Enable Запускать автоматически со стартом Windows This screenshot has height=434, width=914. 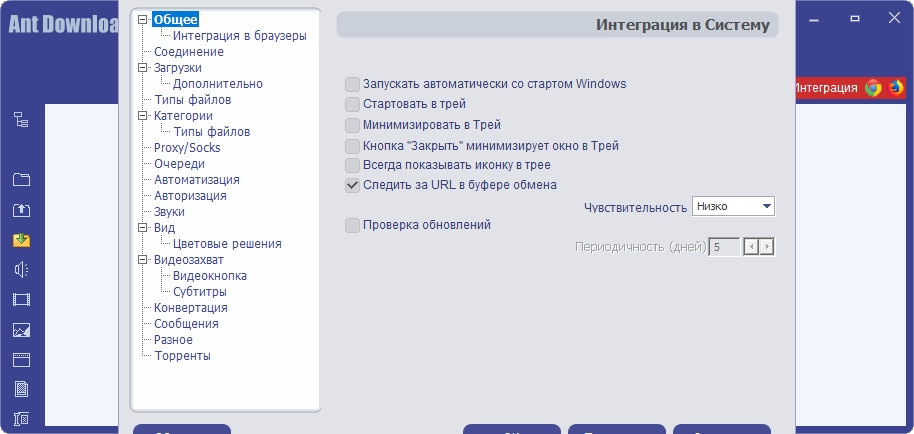(352, 84)
